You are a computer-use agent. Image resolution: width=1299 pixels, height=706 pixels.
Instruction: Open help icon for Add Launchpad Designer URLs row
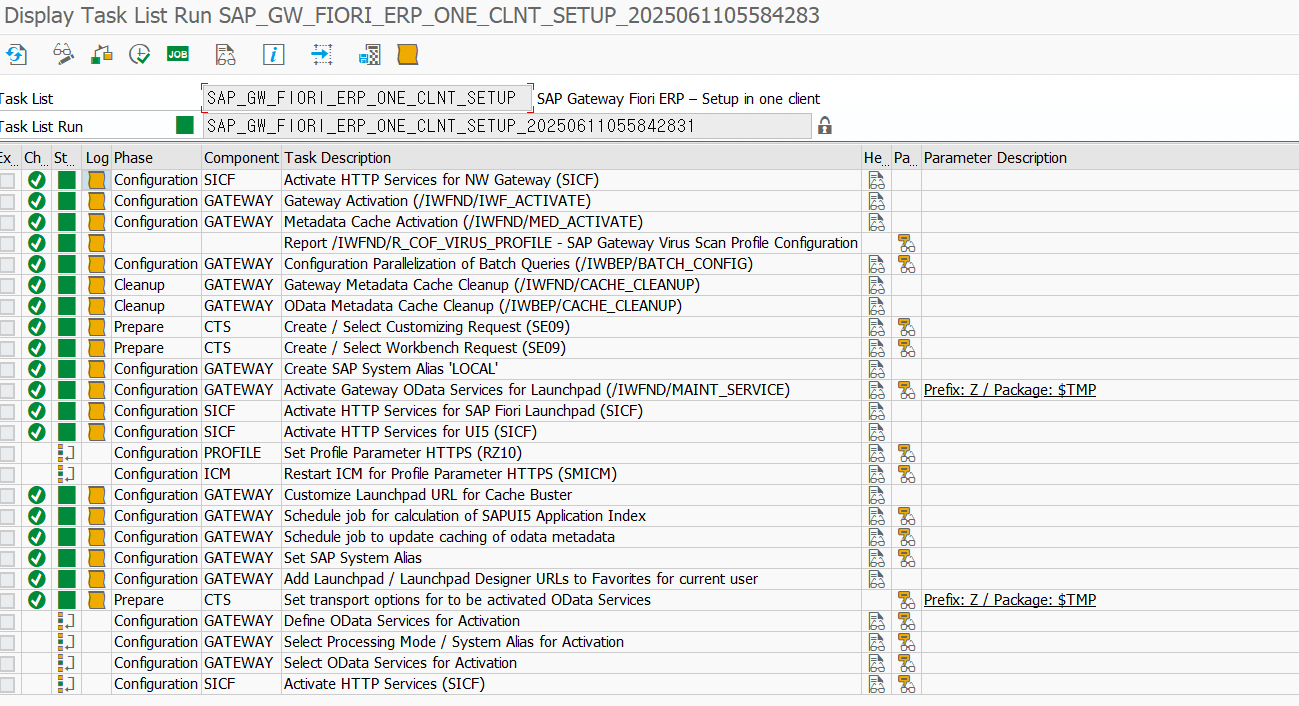click(877, 579)
